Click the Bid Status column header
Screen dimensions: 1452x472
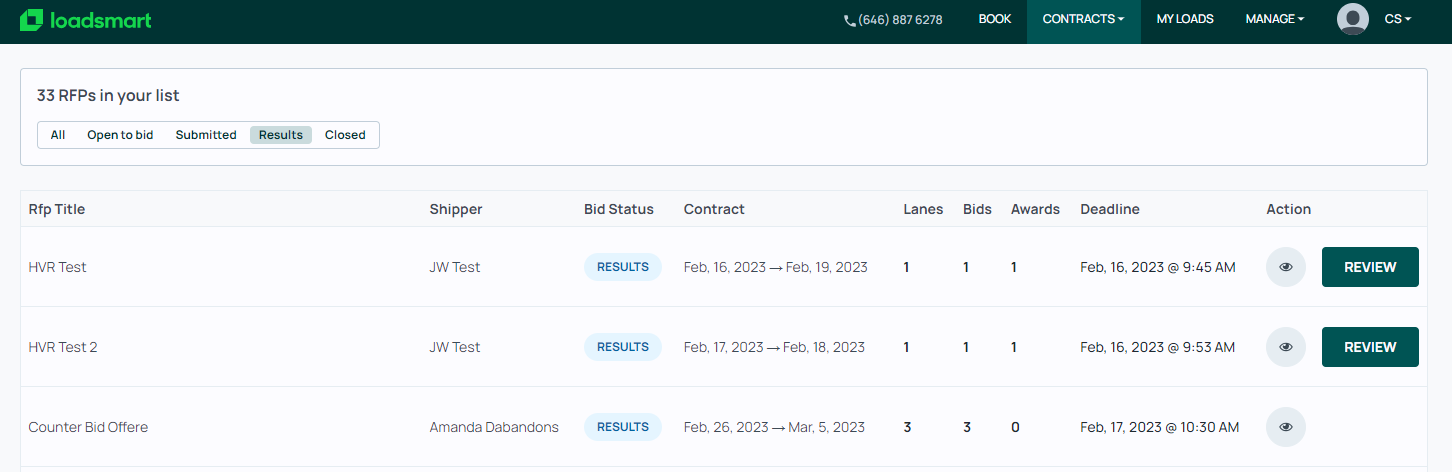click(x=619, y=209)
